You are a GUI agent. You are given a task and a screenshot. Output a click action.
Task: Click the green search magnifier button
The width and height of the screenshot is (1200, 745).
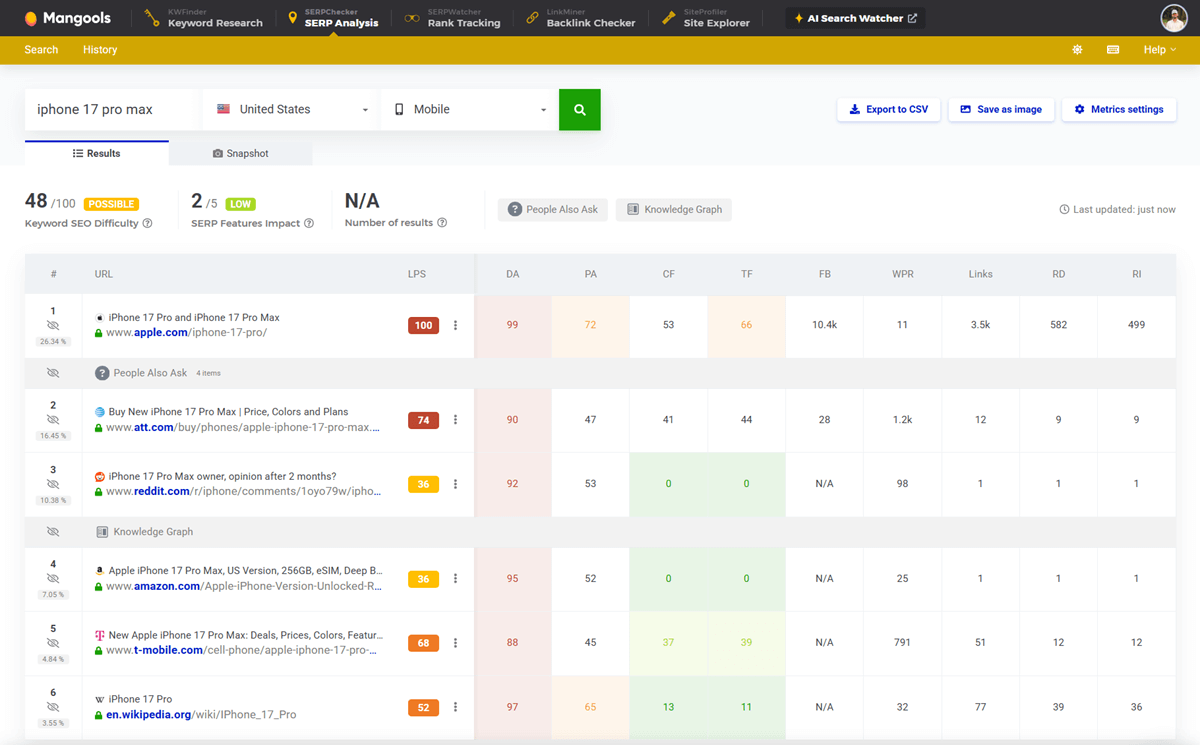point(580,109)
